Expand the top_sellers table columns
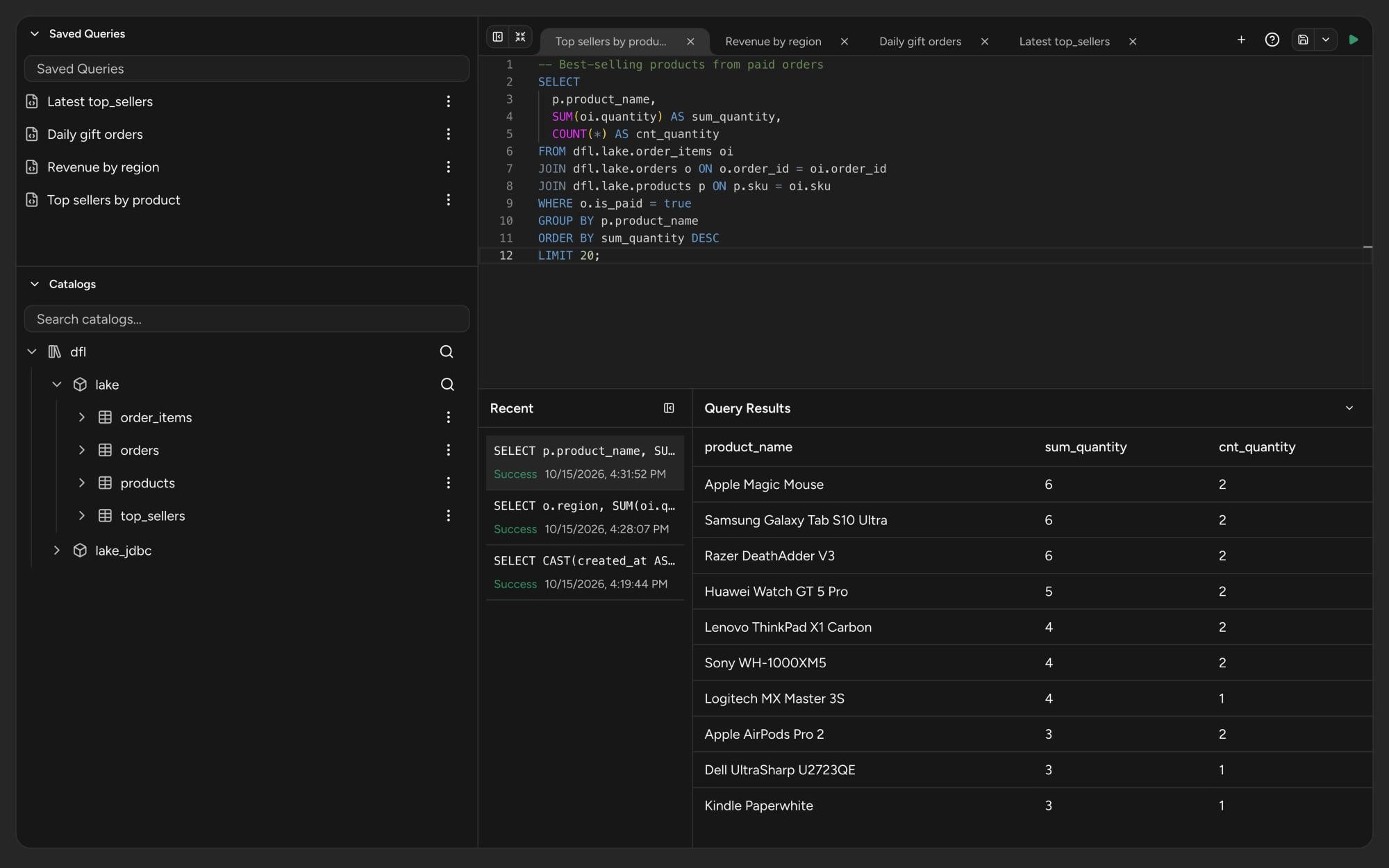1389x868 pixels. [82, 516]
